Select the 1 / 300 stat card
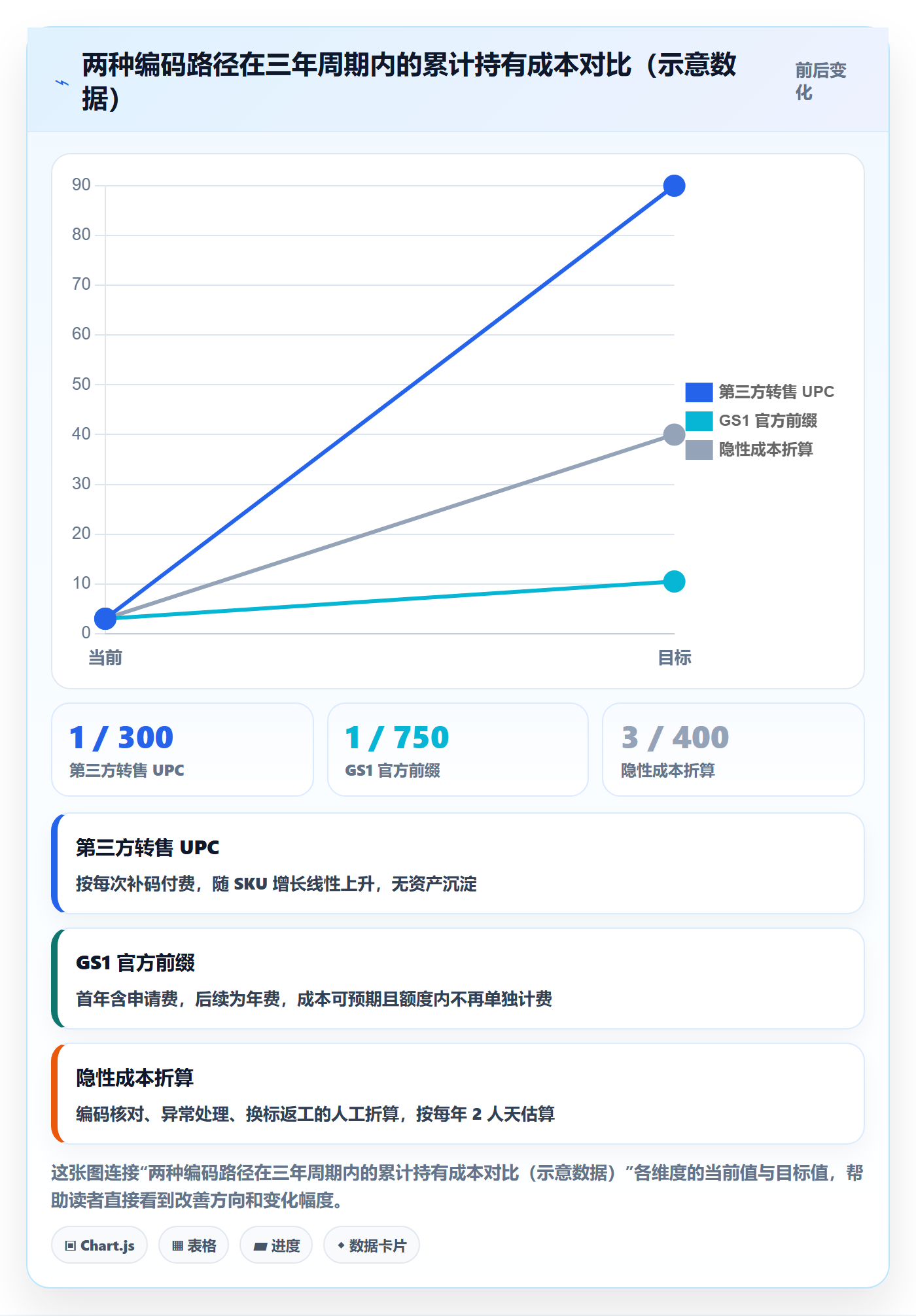916x1316 pixels. point(183,750)
